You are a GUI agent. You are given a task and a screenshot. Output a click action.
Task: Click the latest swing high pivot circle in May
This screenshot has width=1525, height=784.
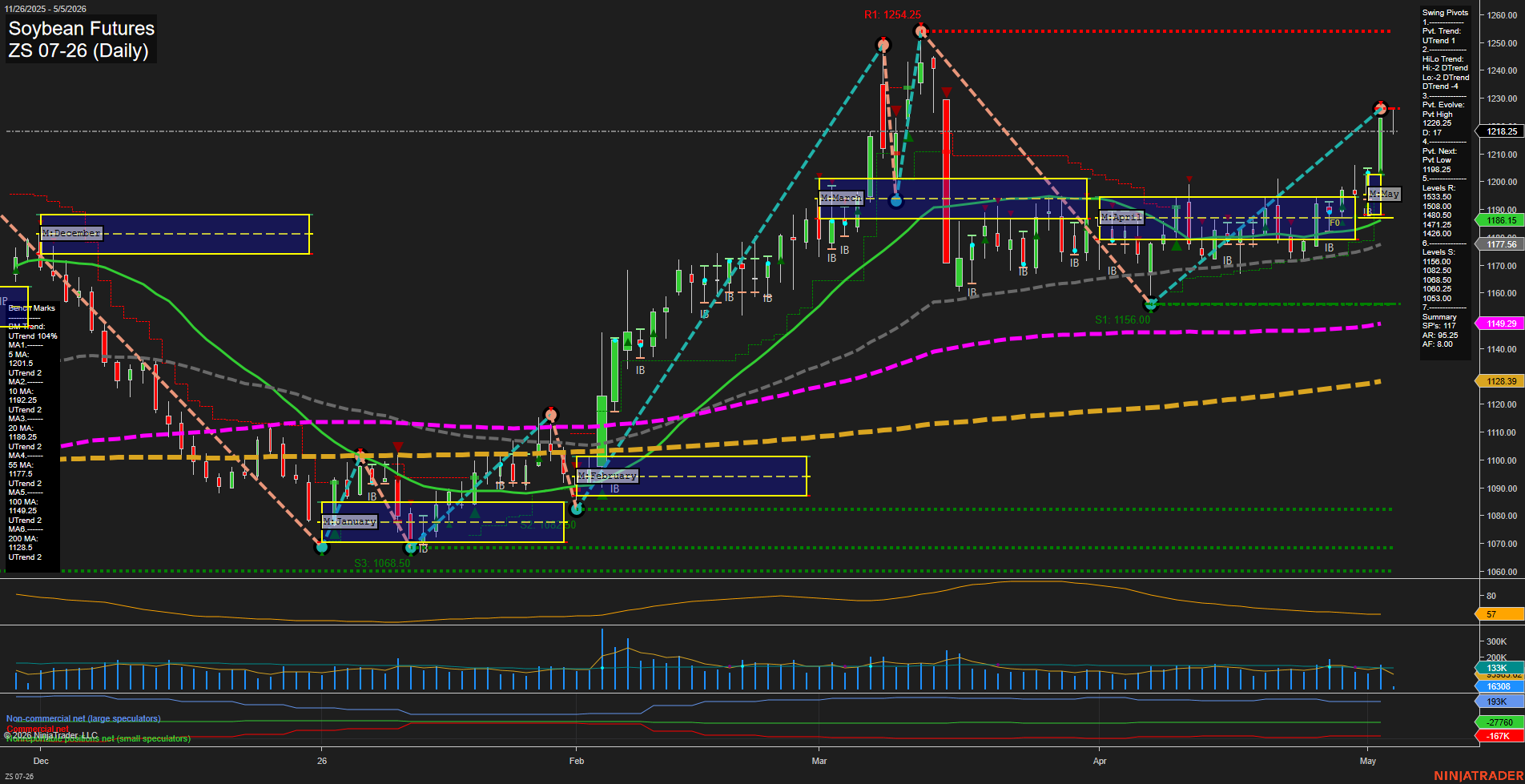tap(1380, 108)
